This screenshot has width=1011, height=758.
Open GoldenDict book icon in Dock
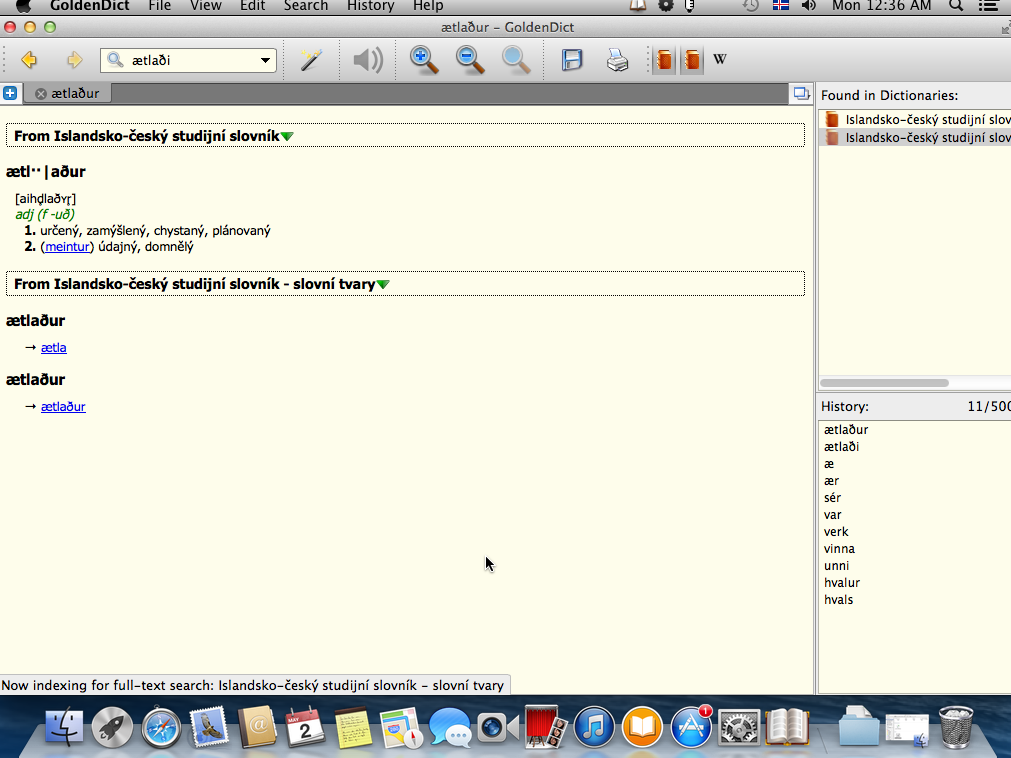coord(787,727)
